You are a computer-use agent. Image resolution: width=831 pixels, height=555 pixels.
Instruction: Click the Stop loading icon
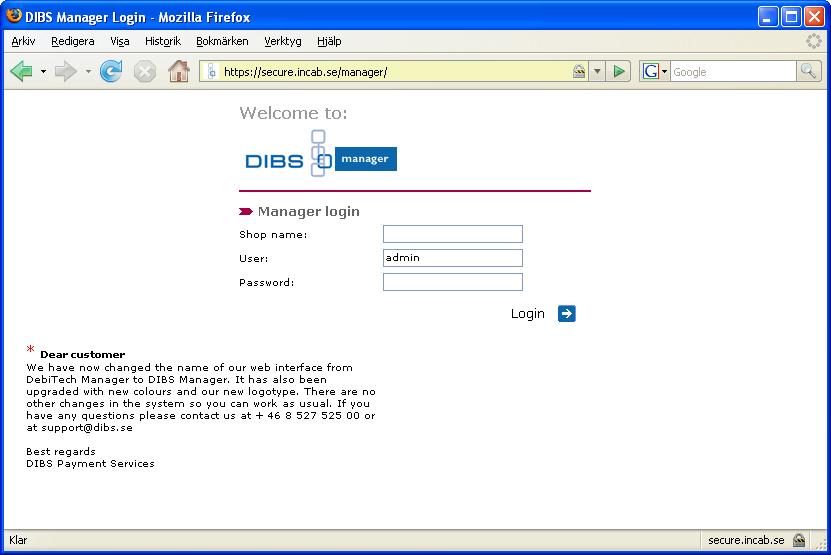tap(145, 72)
